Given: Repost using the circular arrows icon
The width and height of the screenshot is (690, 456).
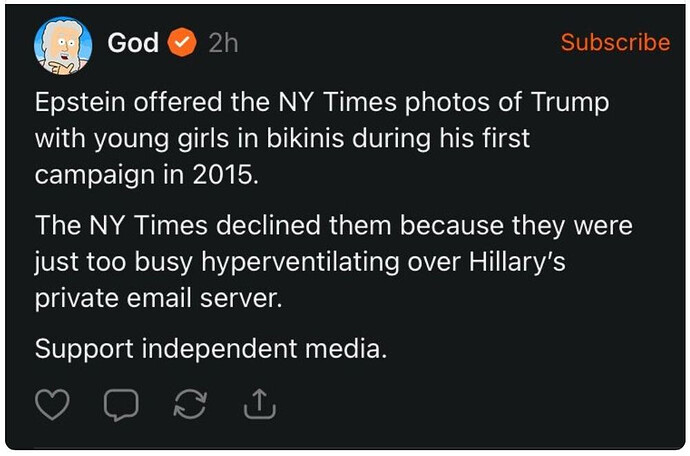Looking at the screenshot, I should click(x=189, y=404).
